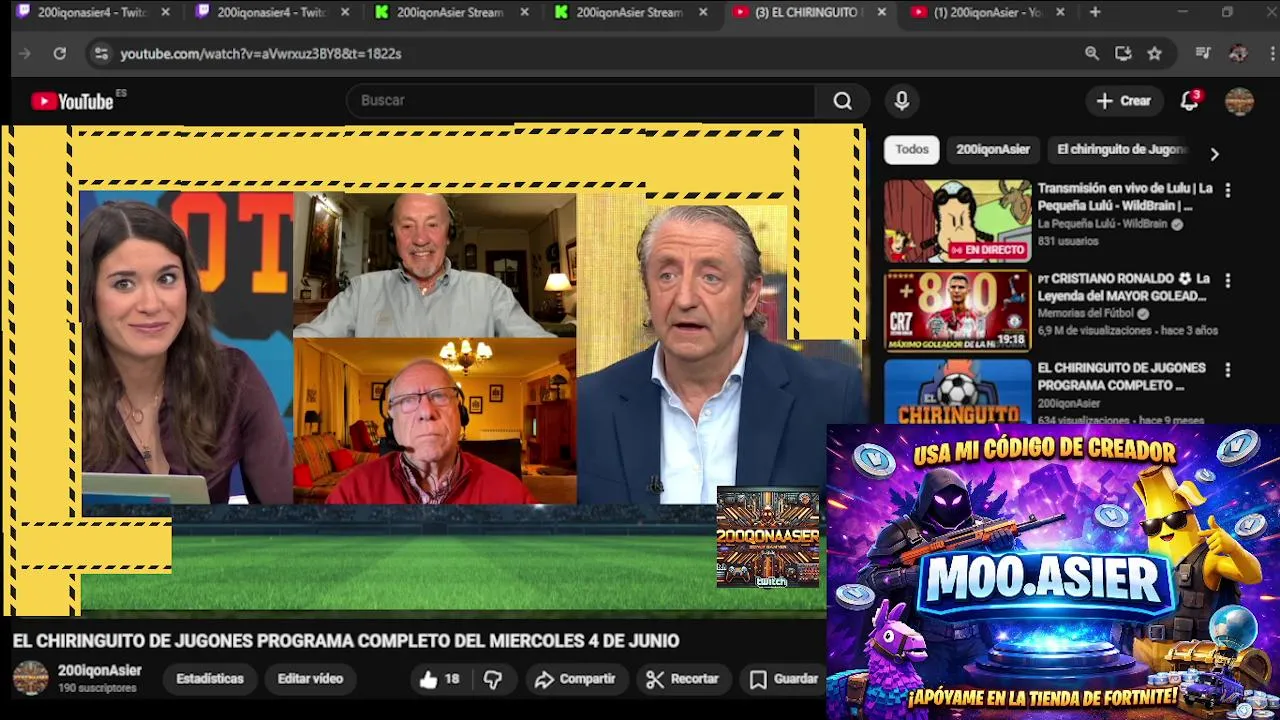Open the Cristiano Ronaldo 19:18 video thumbnail
Viewport: 1280px width, 720px height.
[957, 311]
